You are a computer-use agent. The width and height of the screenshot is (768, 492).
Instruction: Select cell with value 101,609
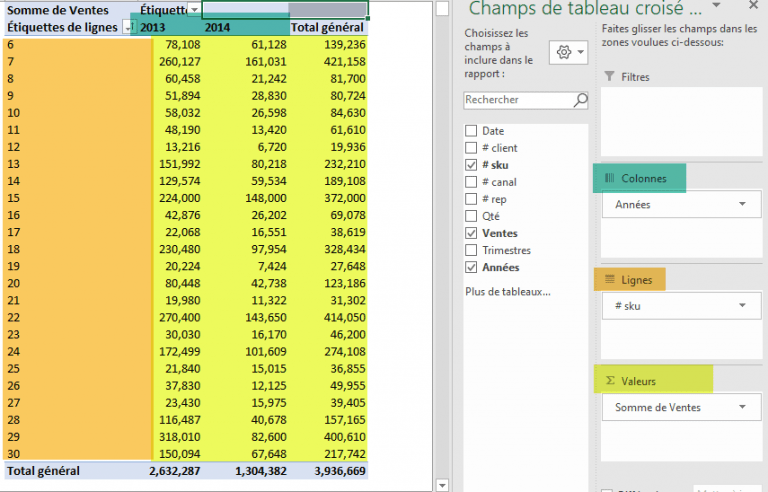tap(245, 352)
